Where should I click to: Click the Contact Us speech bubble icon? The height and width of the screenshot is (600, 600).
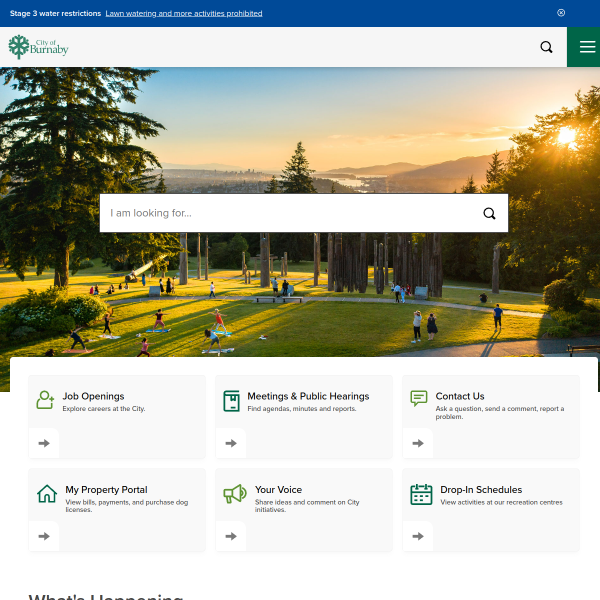[x=419, y=398]
